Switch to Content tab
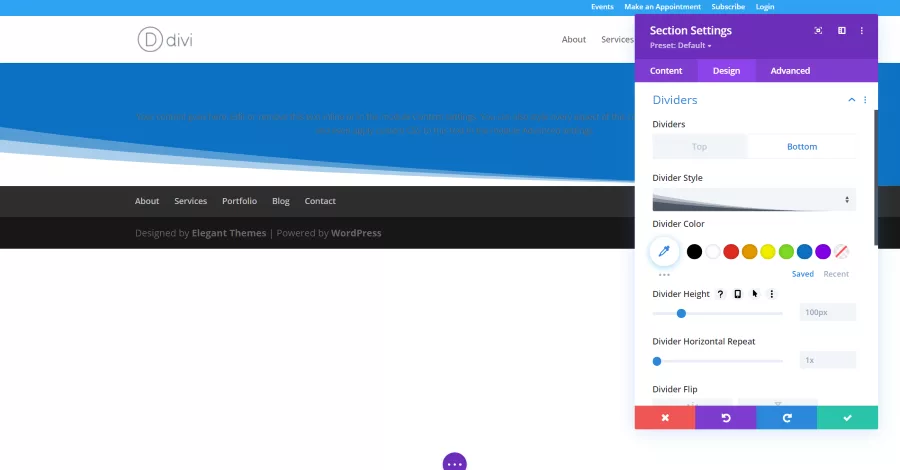 (x=666, y=71)
